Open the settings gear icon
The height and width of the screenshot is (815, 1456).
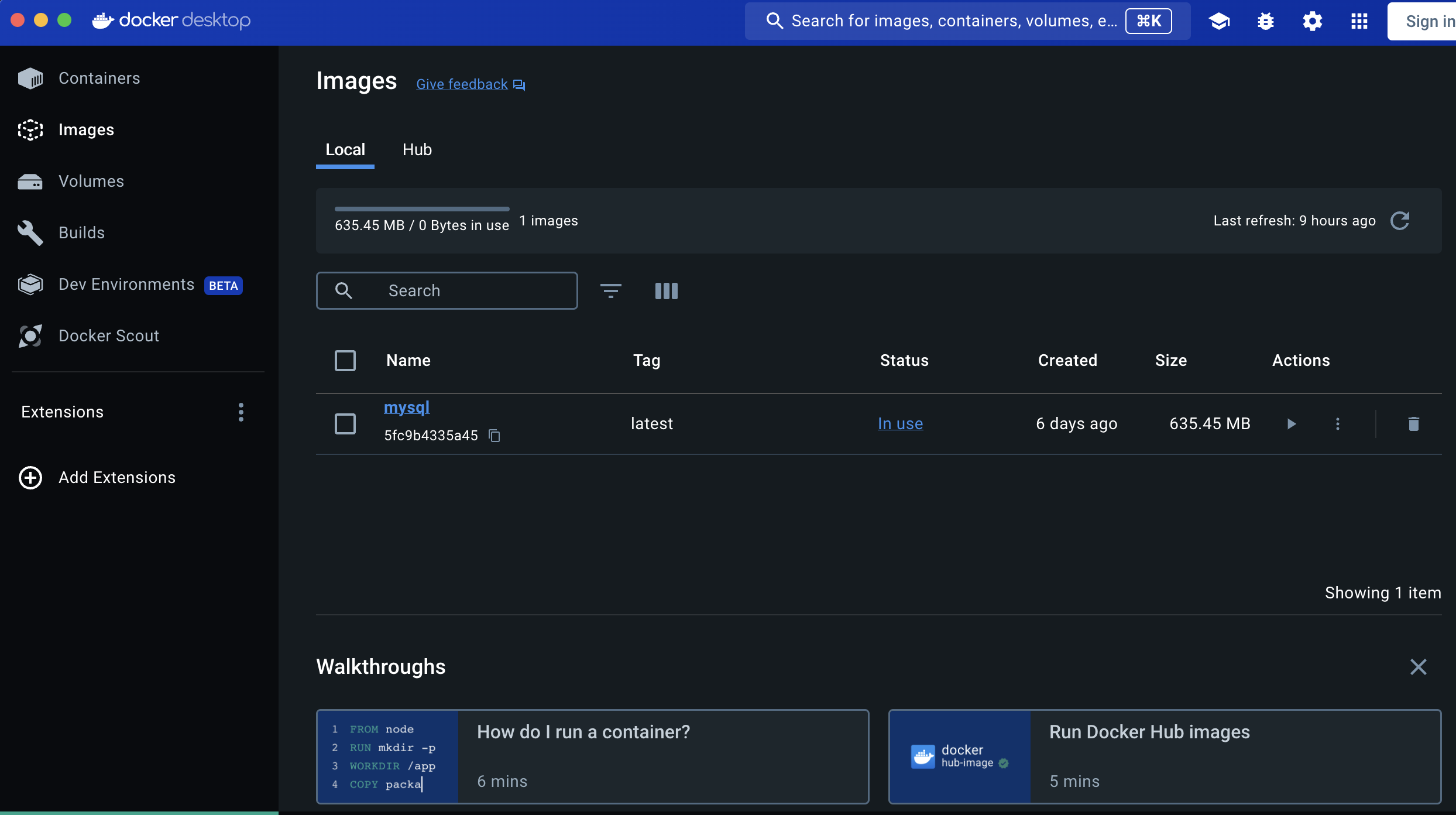click(x=1312, y=21)
